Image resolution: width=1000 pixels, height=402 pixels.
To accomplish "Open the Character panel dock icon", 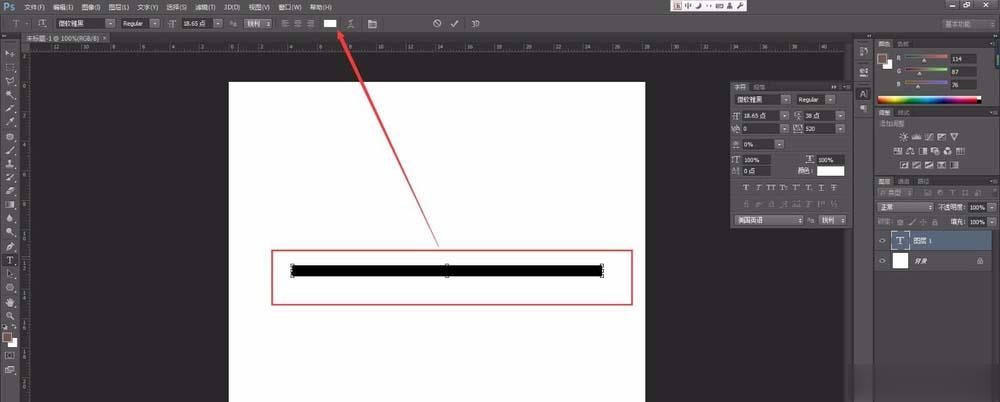I will [864, 94].
